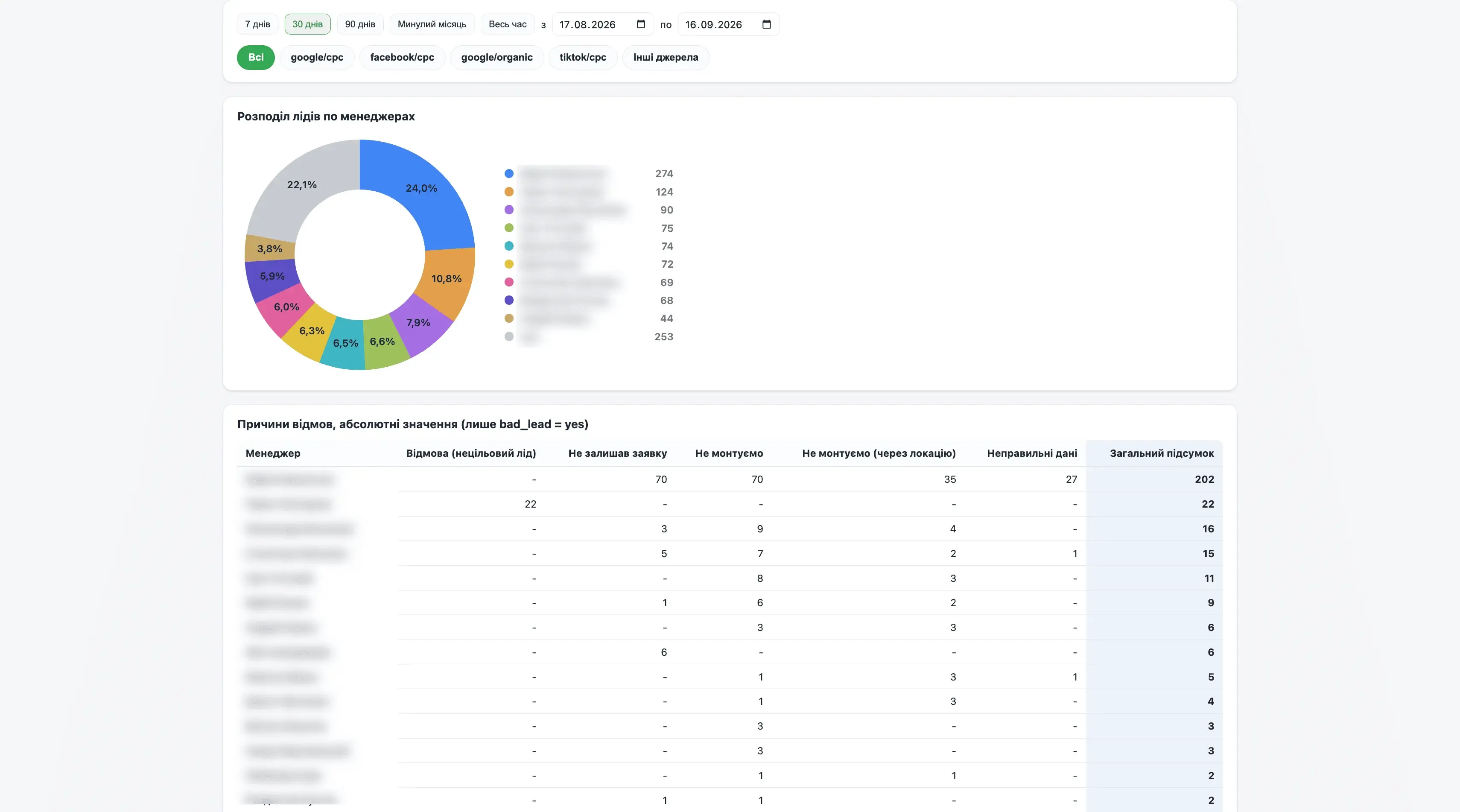
Task: Click teal legend dot for 74 leads
Action: (509, 246)
